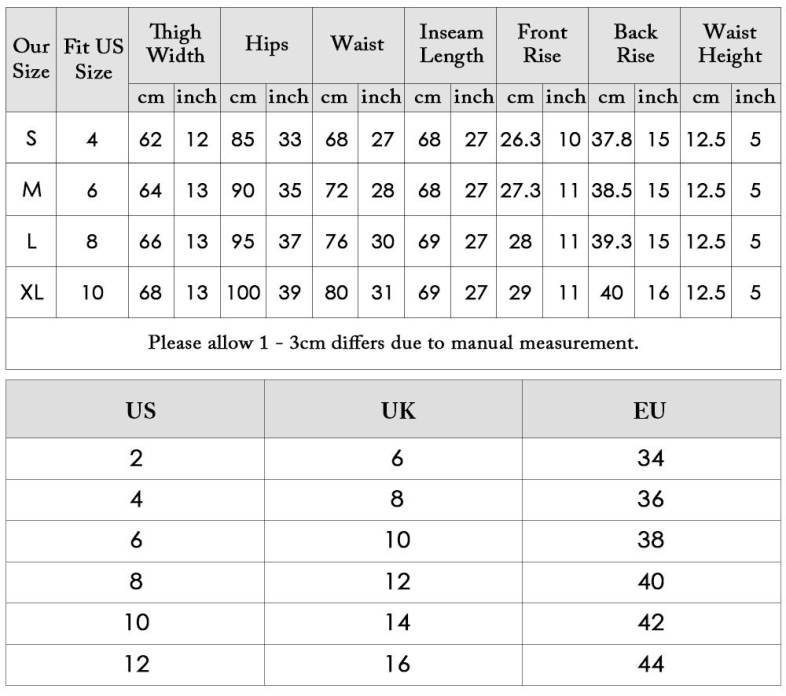
Task: Select the 38.5 back rise value
Action: [611, 190]
